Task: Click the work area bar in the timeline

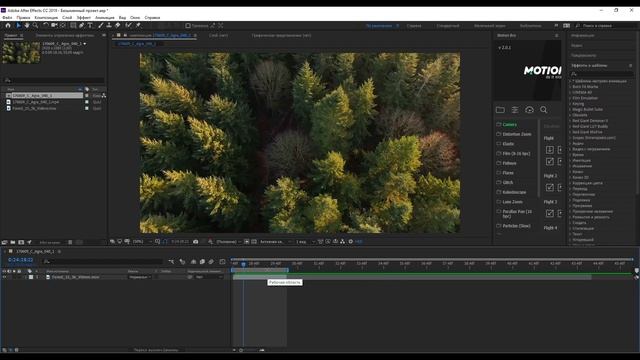Action: tap(260, 270)
